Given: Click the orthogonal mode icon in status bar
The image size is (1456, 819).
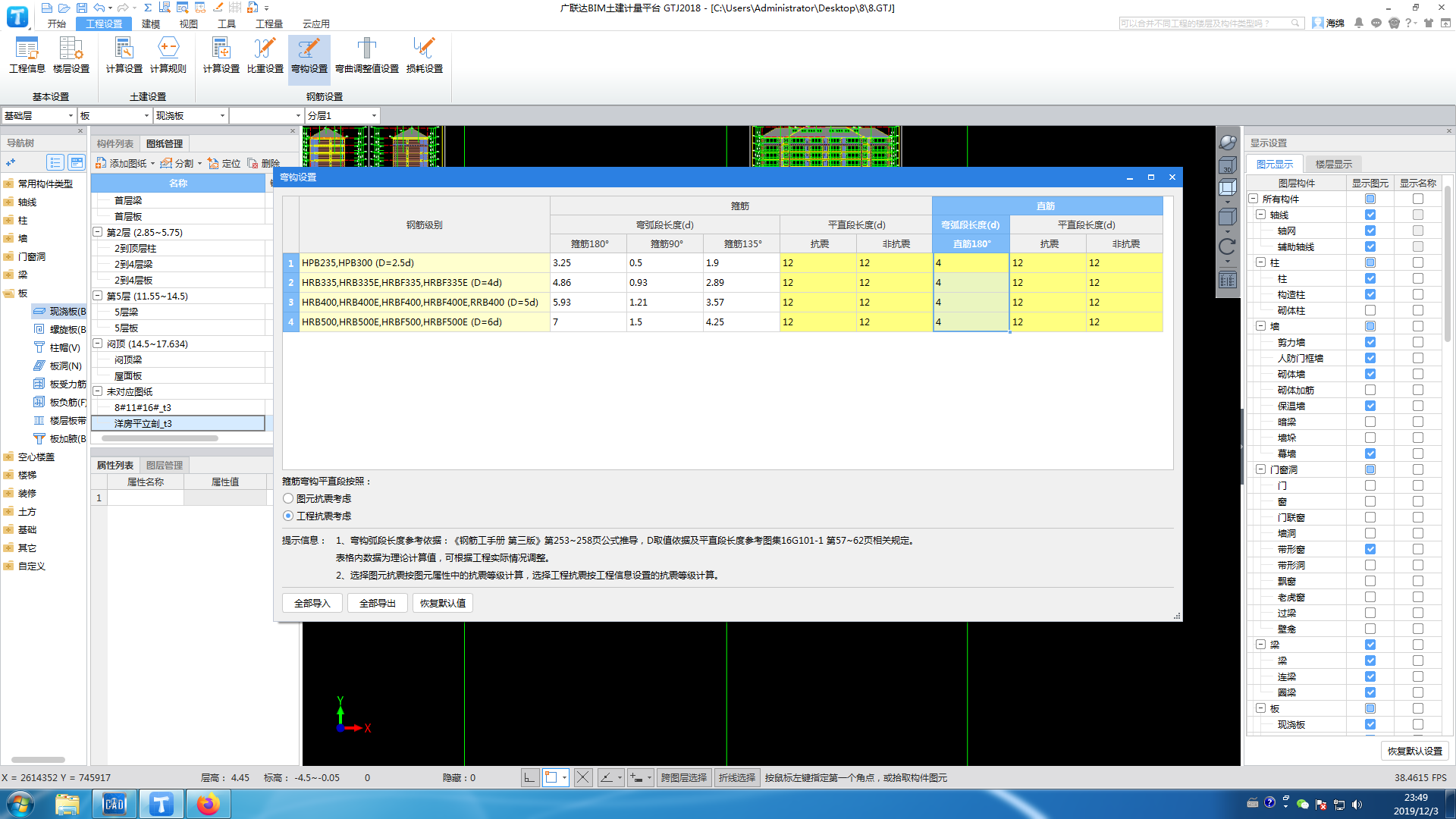Looking at the screenshot, I should click(529, 777).
